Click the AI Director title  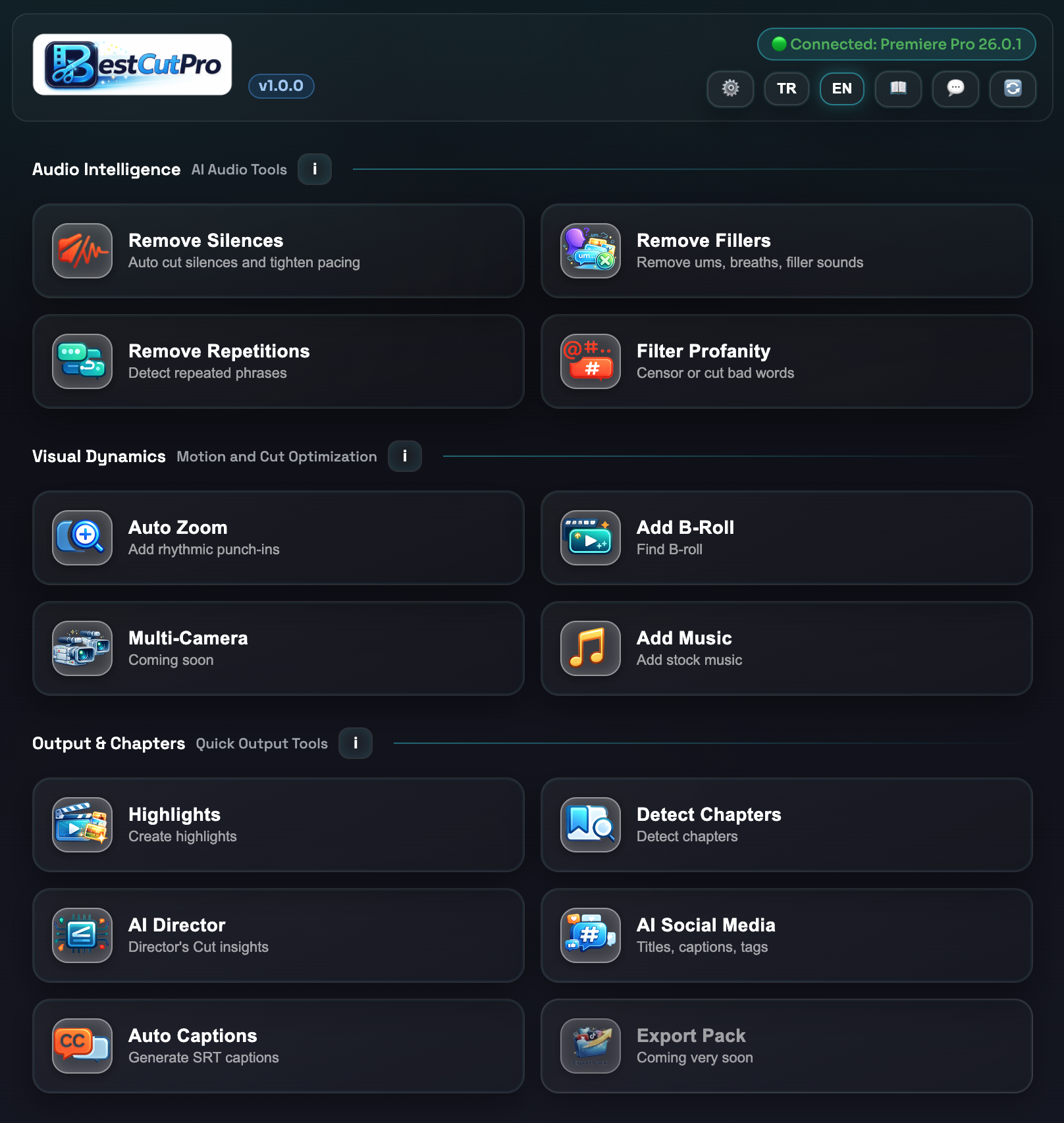point(176,925)
